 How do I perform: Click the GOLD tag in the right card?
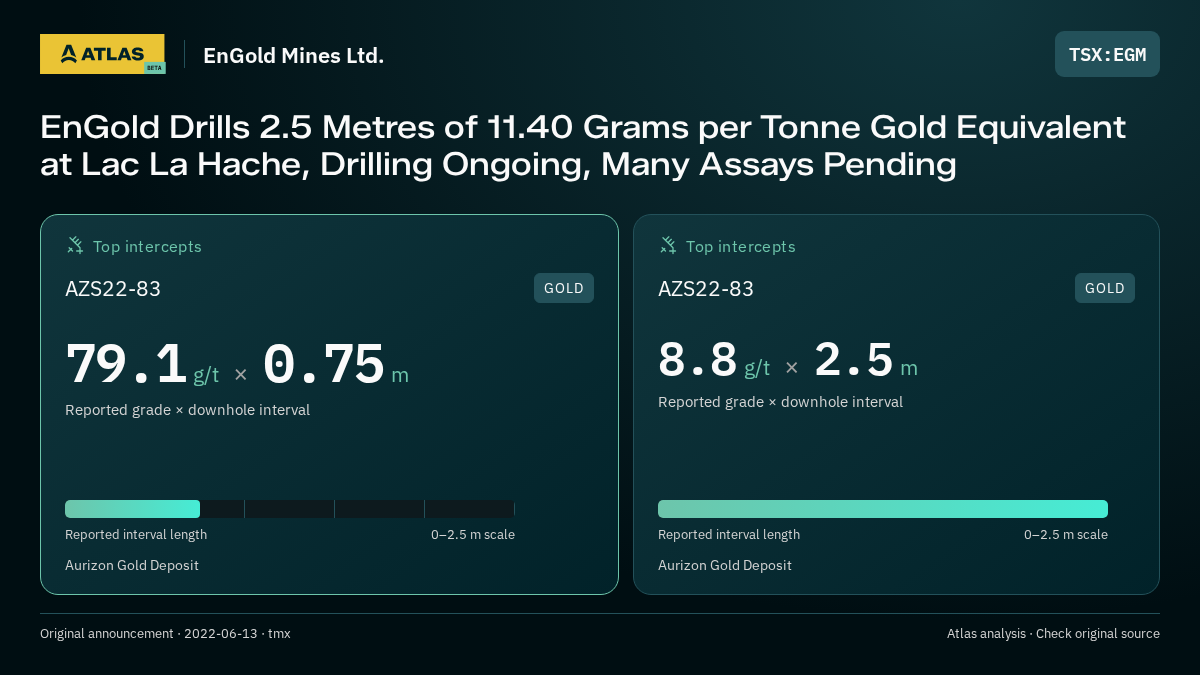click(1105, 288)
